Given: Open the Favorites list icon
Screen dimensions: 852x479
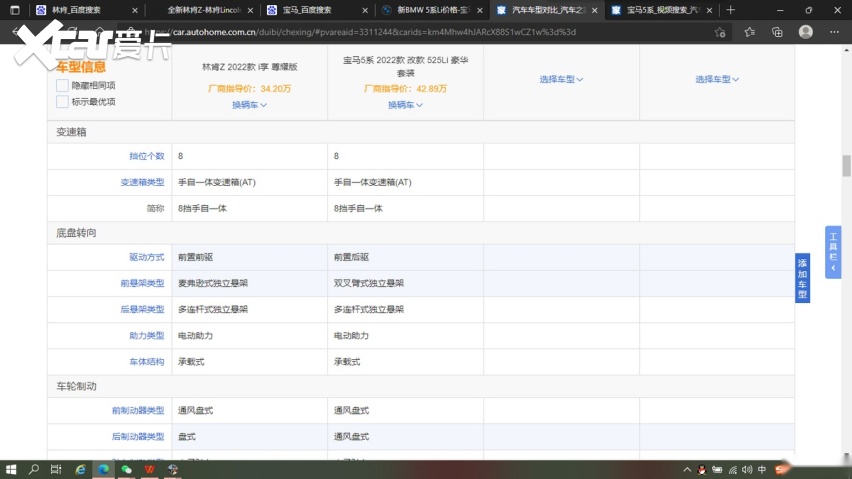Looking at the screenshot, I should [750, 32].
